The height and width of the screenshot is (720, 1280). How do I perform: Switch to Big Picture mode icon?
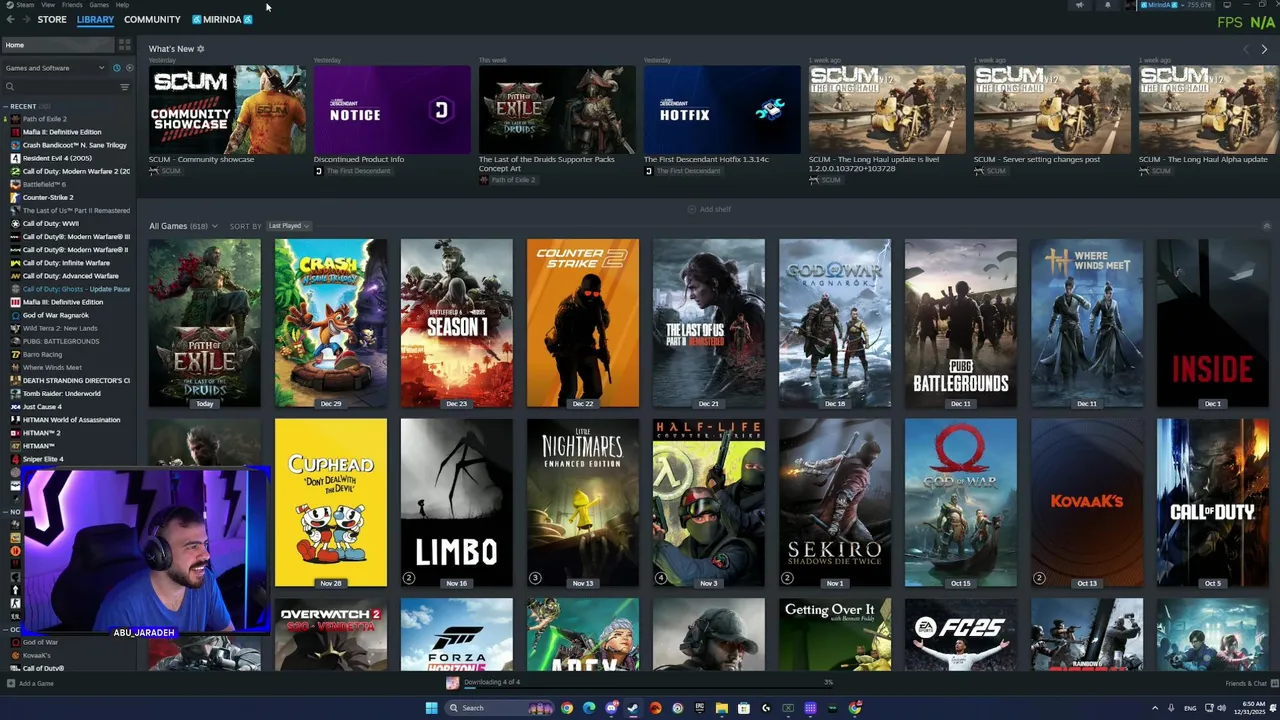point(1227,5)
